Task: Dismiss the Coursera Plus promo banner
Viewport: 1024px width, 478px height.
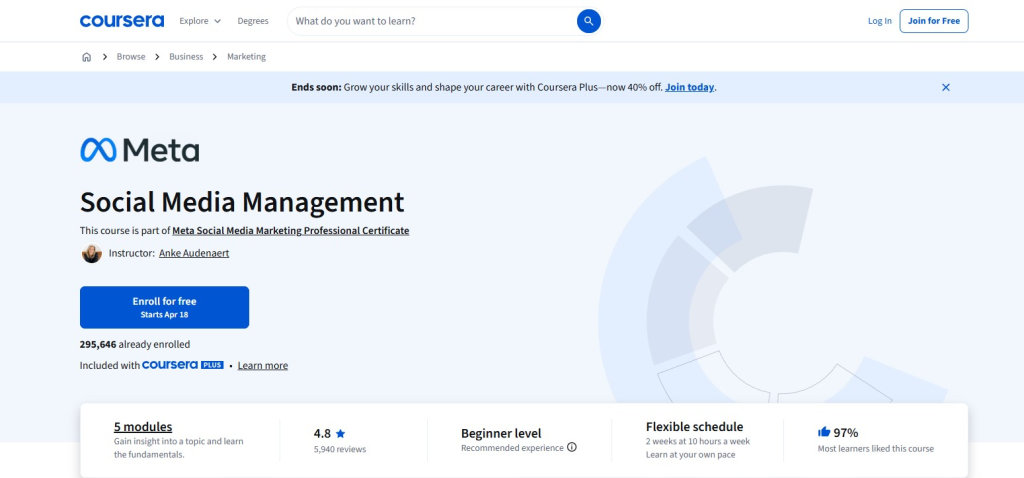Action: point(945,87)
